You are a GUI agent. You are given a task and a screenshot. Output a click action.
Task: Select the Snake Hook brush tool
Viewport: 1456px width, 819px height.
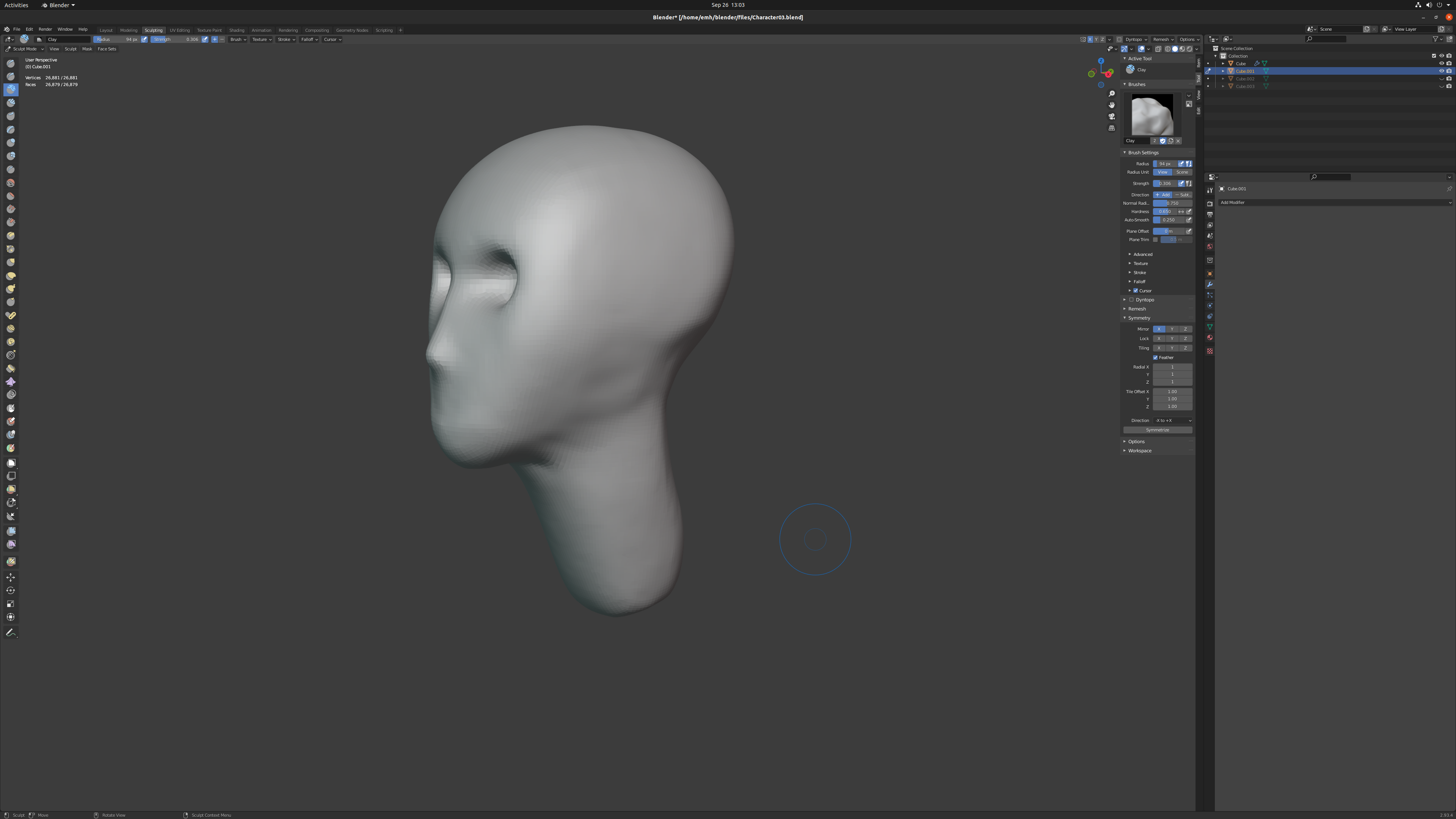tap(11, 289)
